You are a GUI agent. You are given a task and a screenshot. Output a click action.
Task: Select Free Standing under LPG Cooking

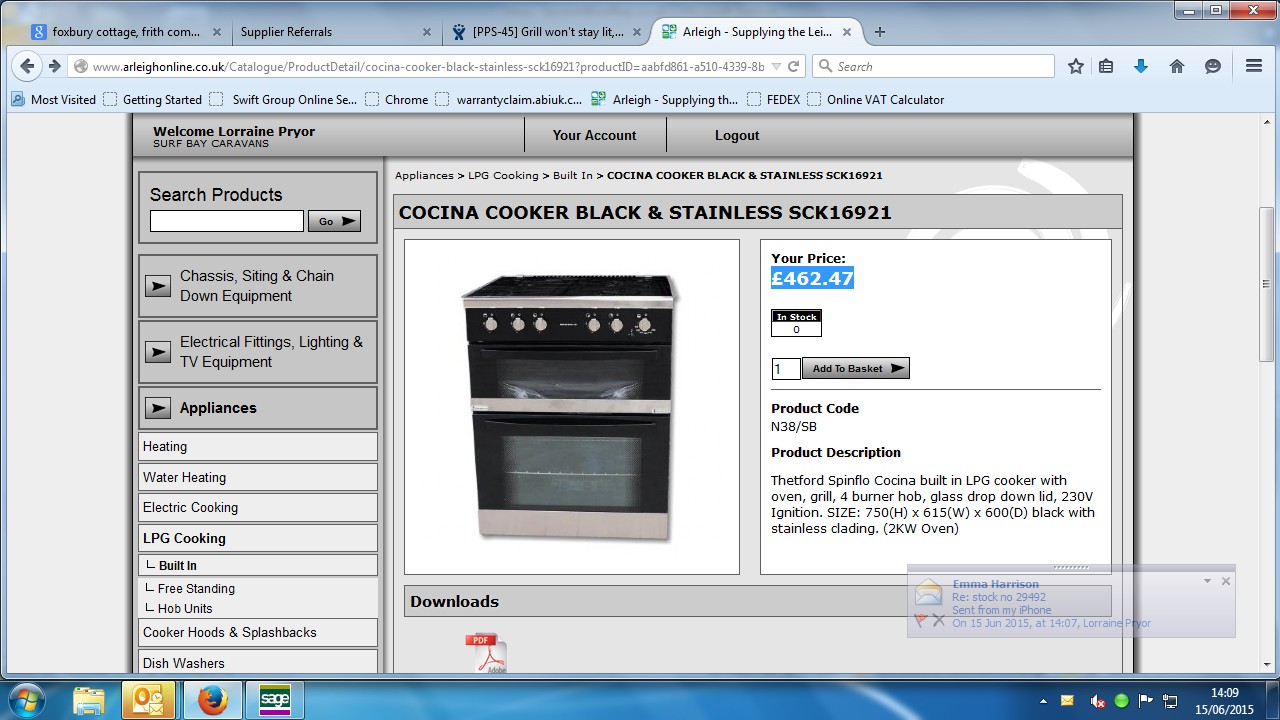196,589
